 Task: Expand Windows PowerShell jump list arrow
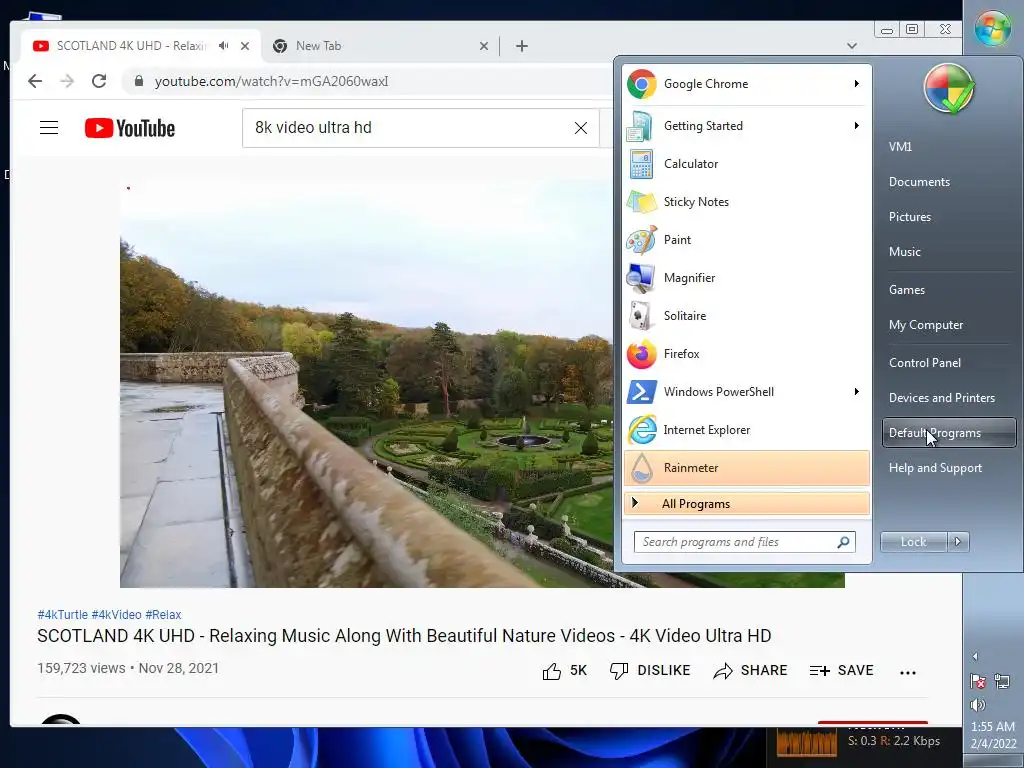point(856,391)
